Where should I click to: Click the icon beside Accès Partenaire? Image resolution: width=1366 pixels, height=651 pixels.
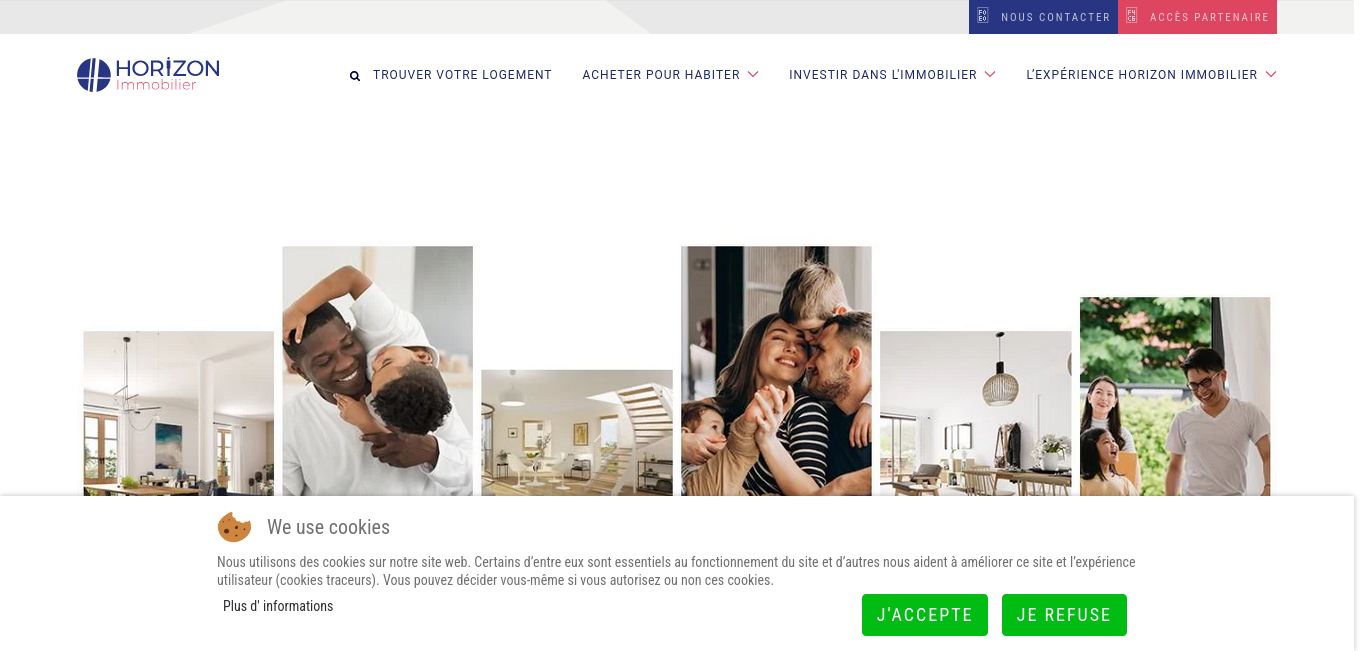click(x=1132, y=16)
